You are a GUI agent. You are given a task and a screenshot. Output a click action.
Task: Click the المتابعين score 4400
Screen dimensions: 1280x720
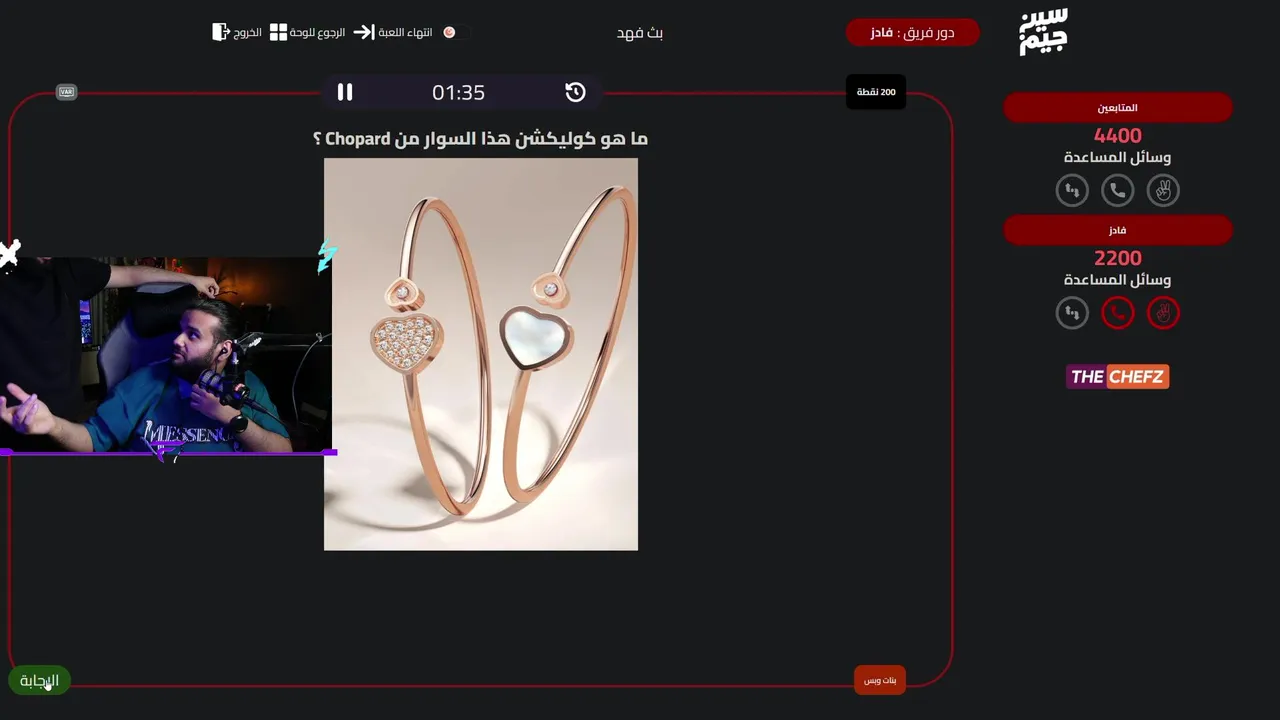pos(1118,135)
